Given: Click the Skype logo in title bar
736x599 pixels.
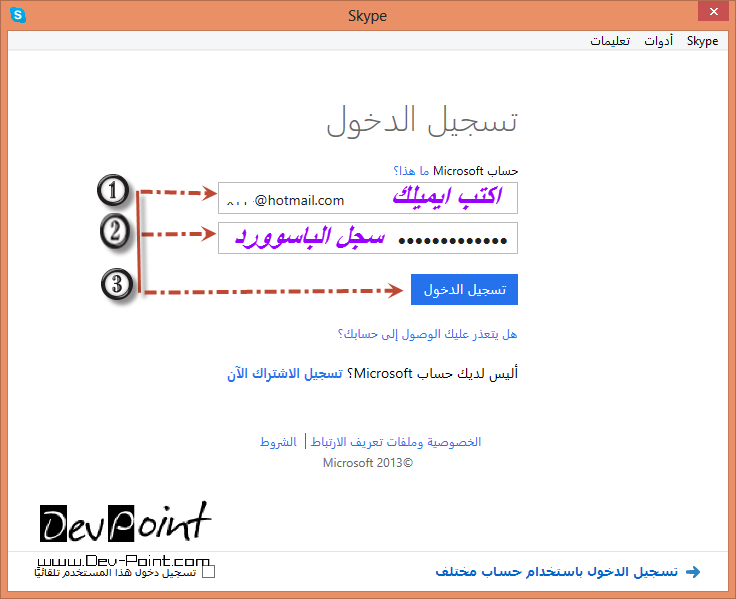Looking at the screenshot, I should pos(18,15).
